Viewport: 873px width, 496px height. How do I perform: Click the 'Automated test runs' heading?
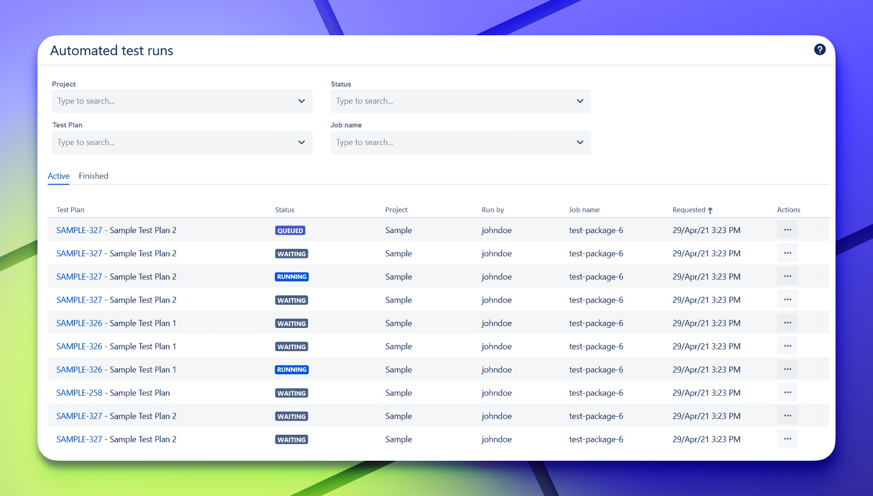(x=111, y=51)
